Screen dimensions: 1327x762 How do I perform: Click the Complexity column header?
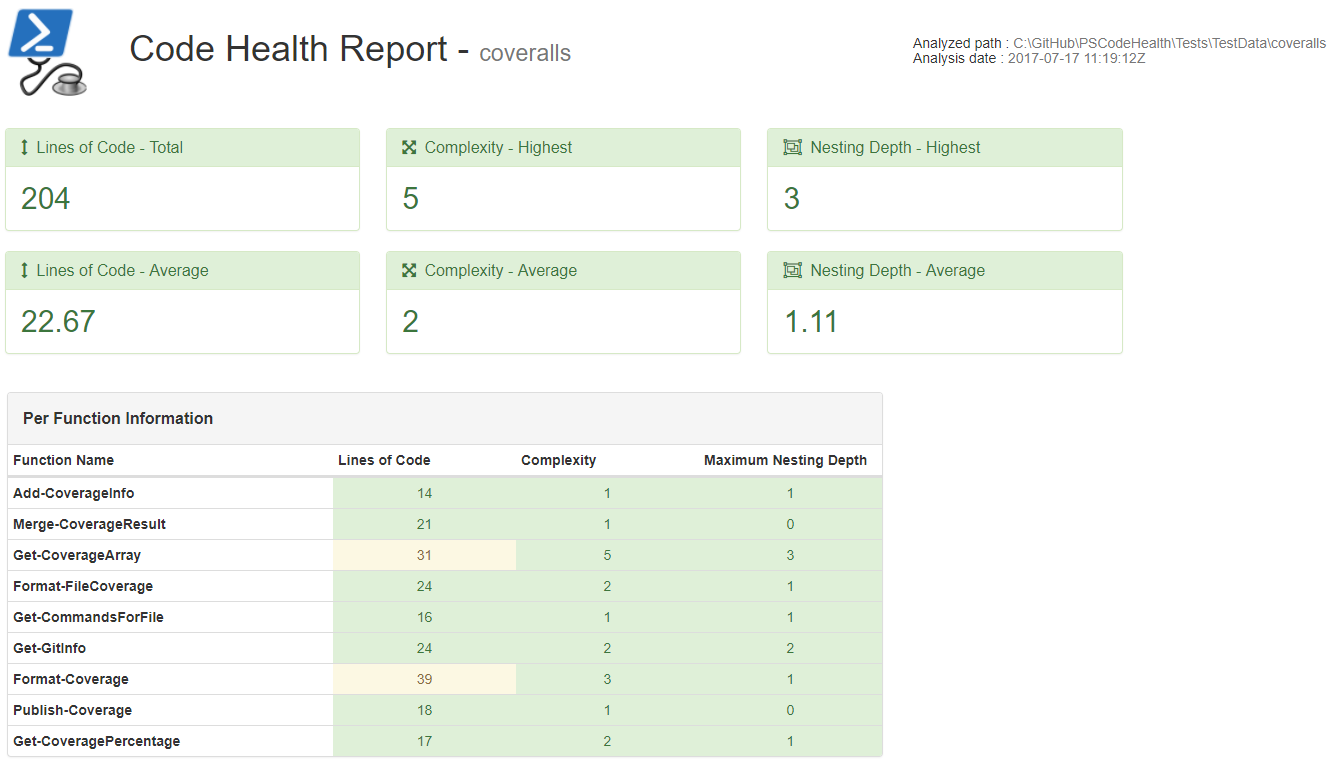click(558, 460)
